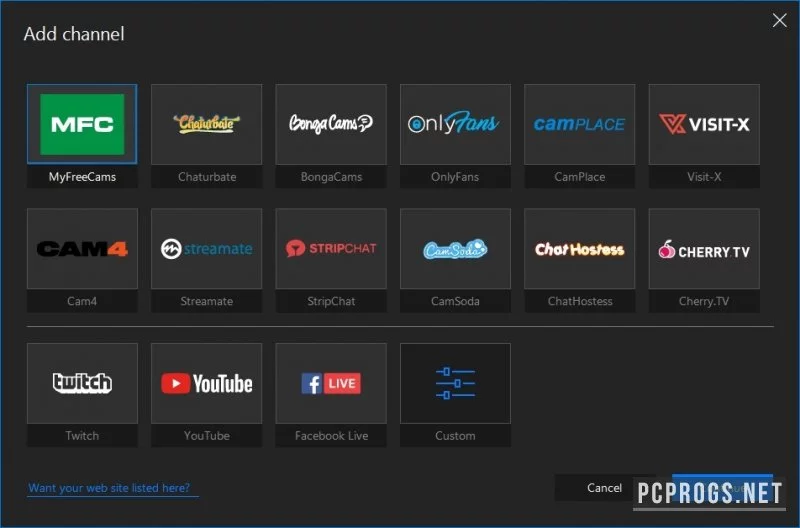The width and height of the screenshot is (800, 528).
Task: Select the MyFreeCams MFC green logo tile
Action: [x=82, y=124]
